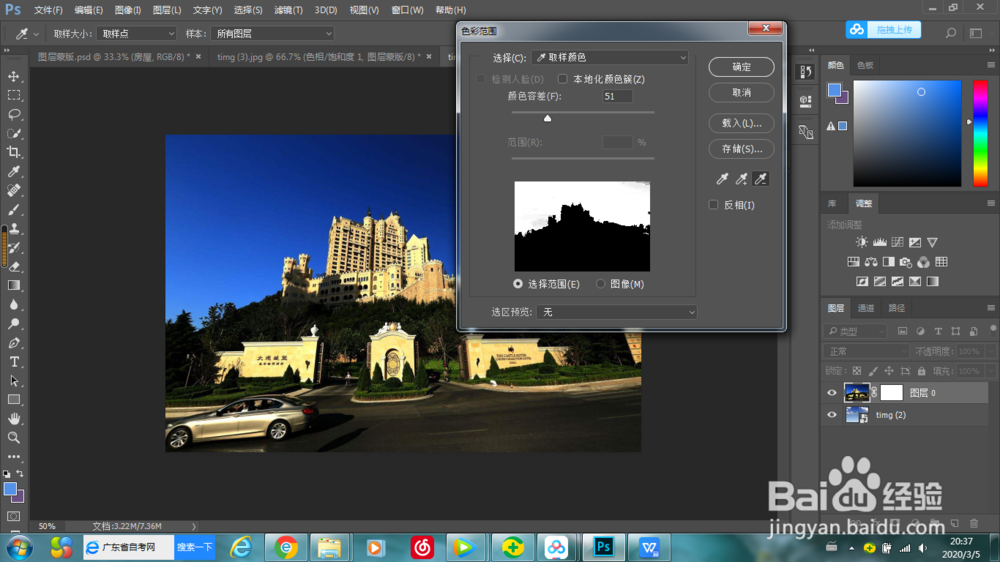Toggle Quick Mask mode icon
The width and height of the screenshot is (1000, 562).
pos(13,516)
